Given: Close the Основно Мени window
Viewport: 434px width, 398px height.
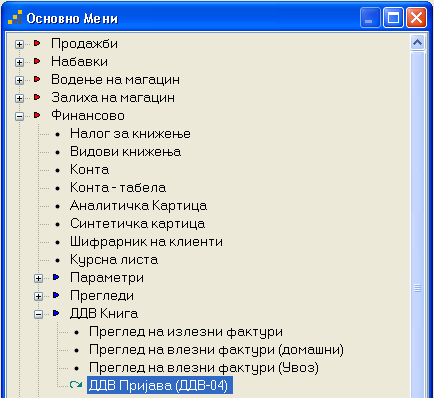Looking at the screenshot, I should pos(416,17).
